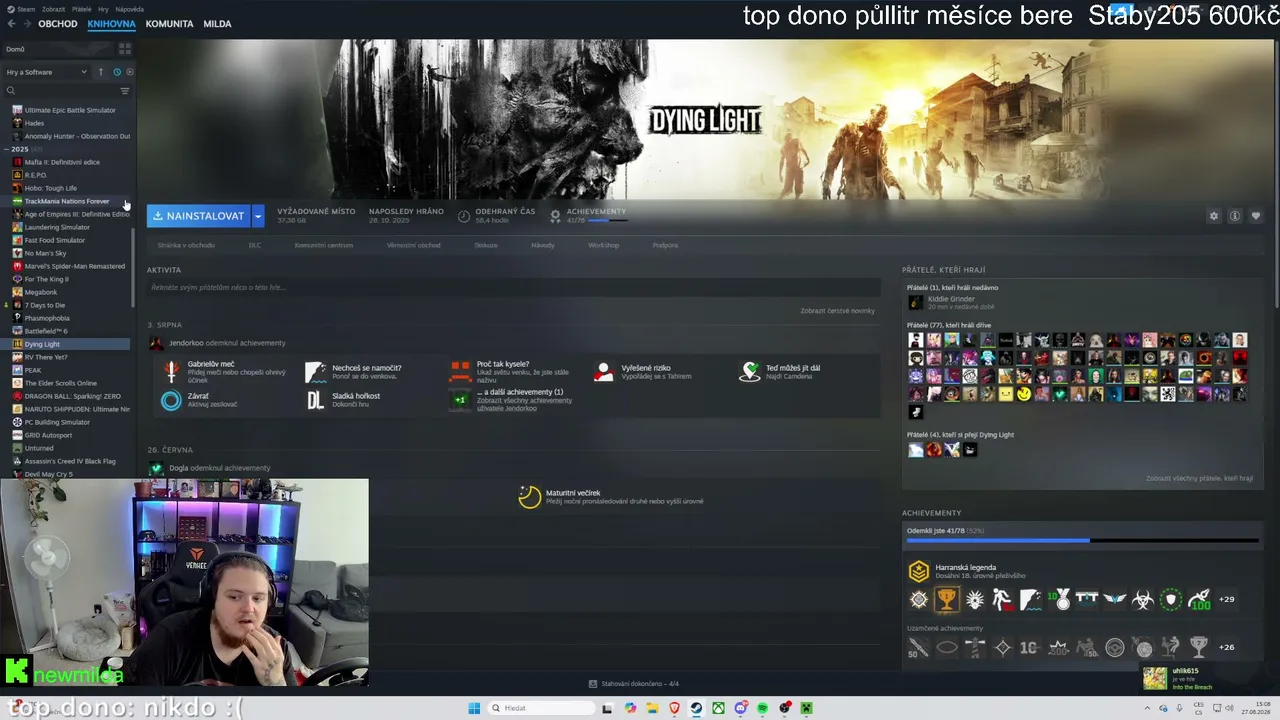Open the Nápověda menu

[129, 9]
